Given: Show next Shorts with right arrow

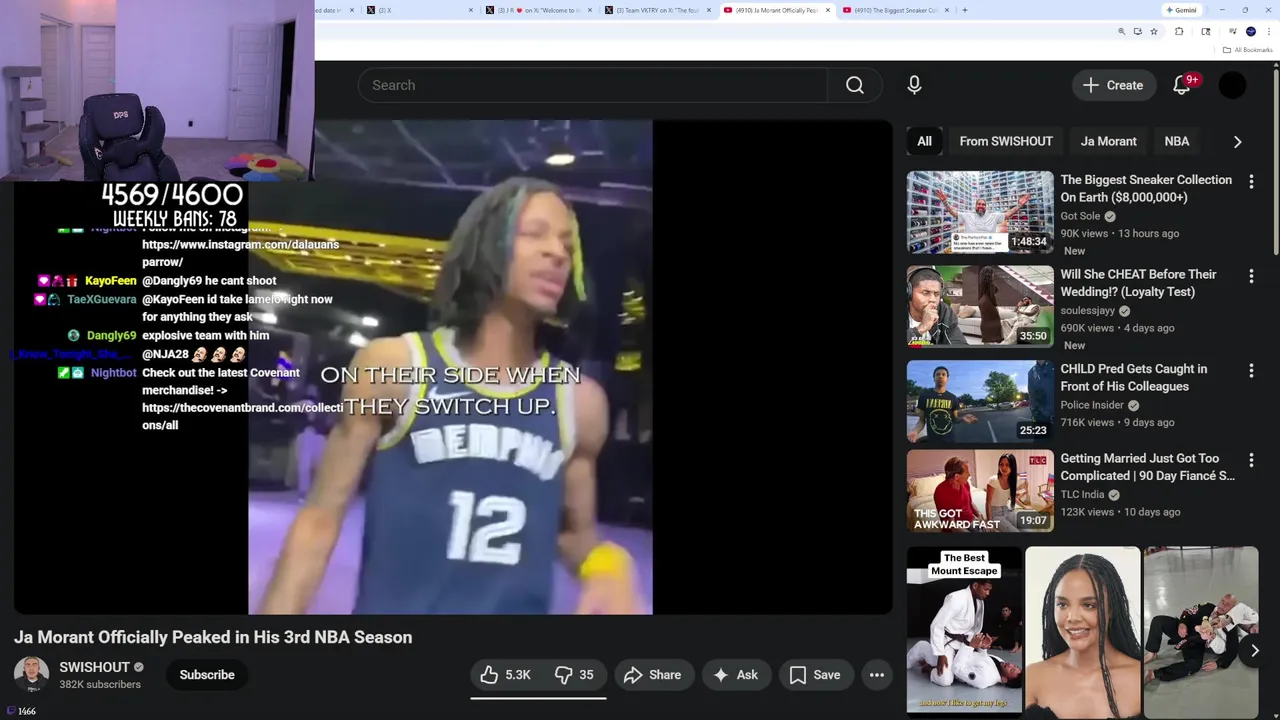Looking at the screenshot, I should tap(1254, 650).
